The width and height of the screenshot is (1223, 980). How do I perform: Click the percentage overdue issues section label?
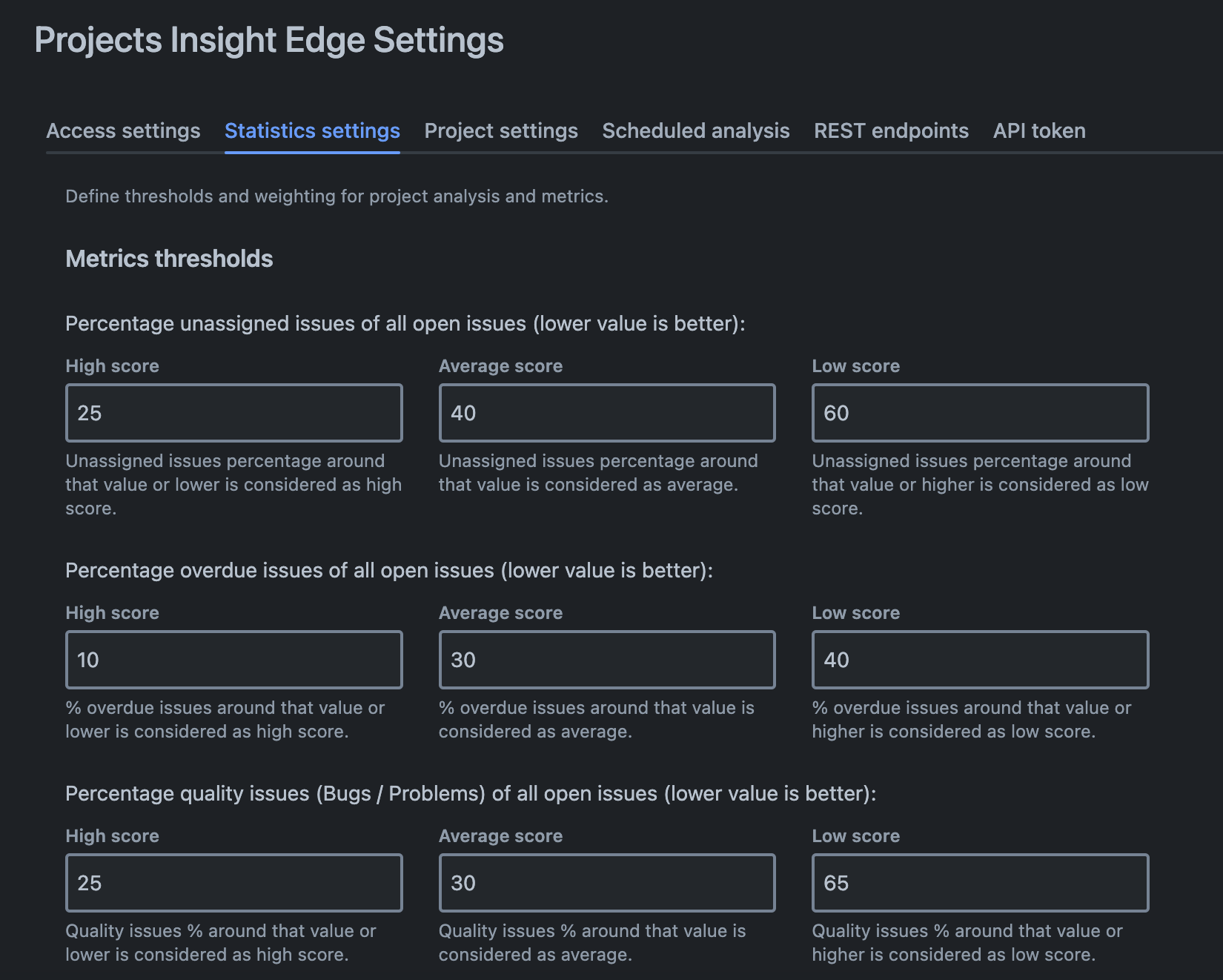coord(389,571)
